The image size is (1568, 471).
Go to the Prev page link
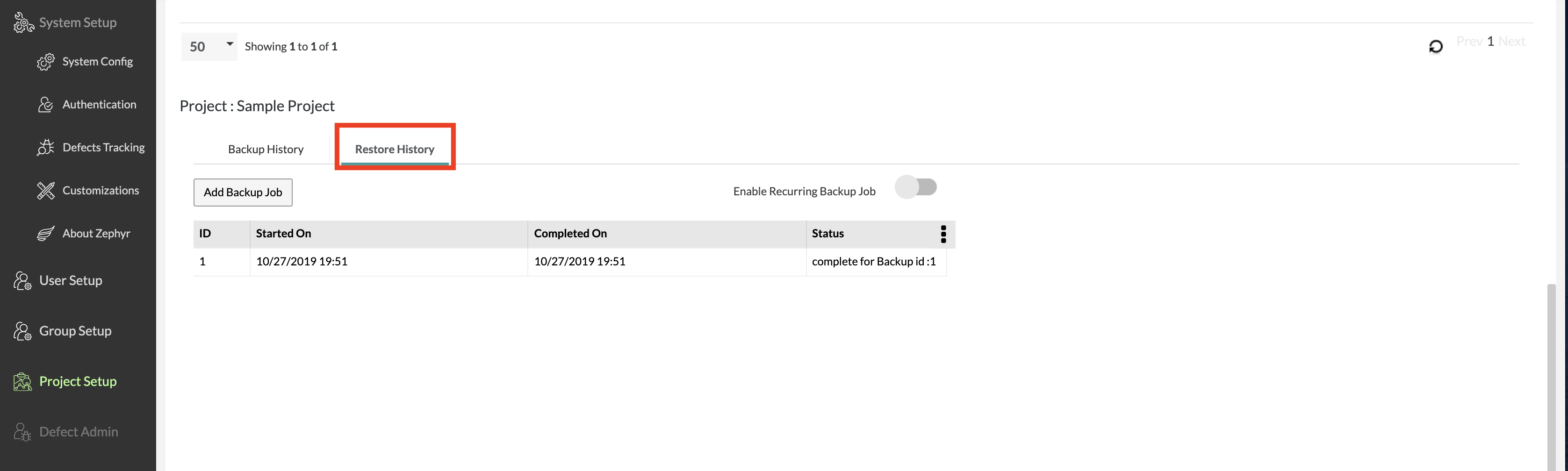pos(1469,42)
